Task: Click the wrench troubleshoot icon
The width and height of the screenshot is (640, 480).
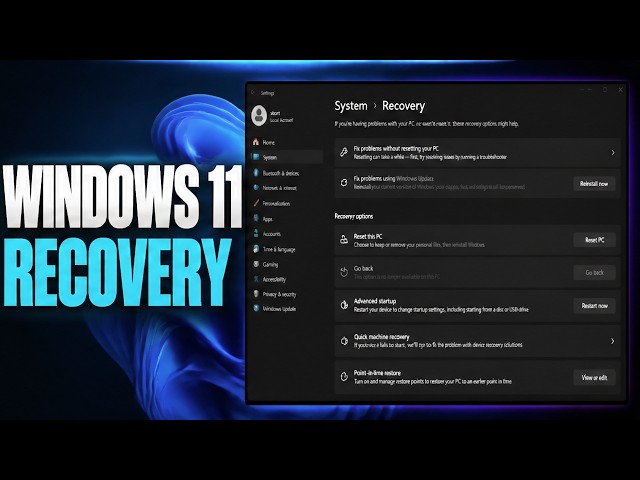Action: tap(344, 152)
